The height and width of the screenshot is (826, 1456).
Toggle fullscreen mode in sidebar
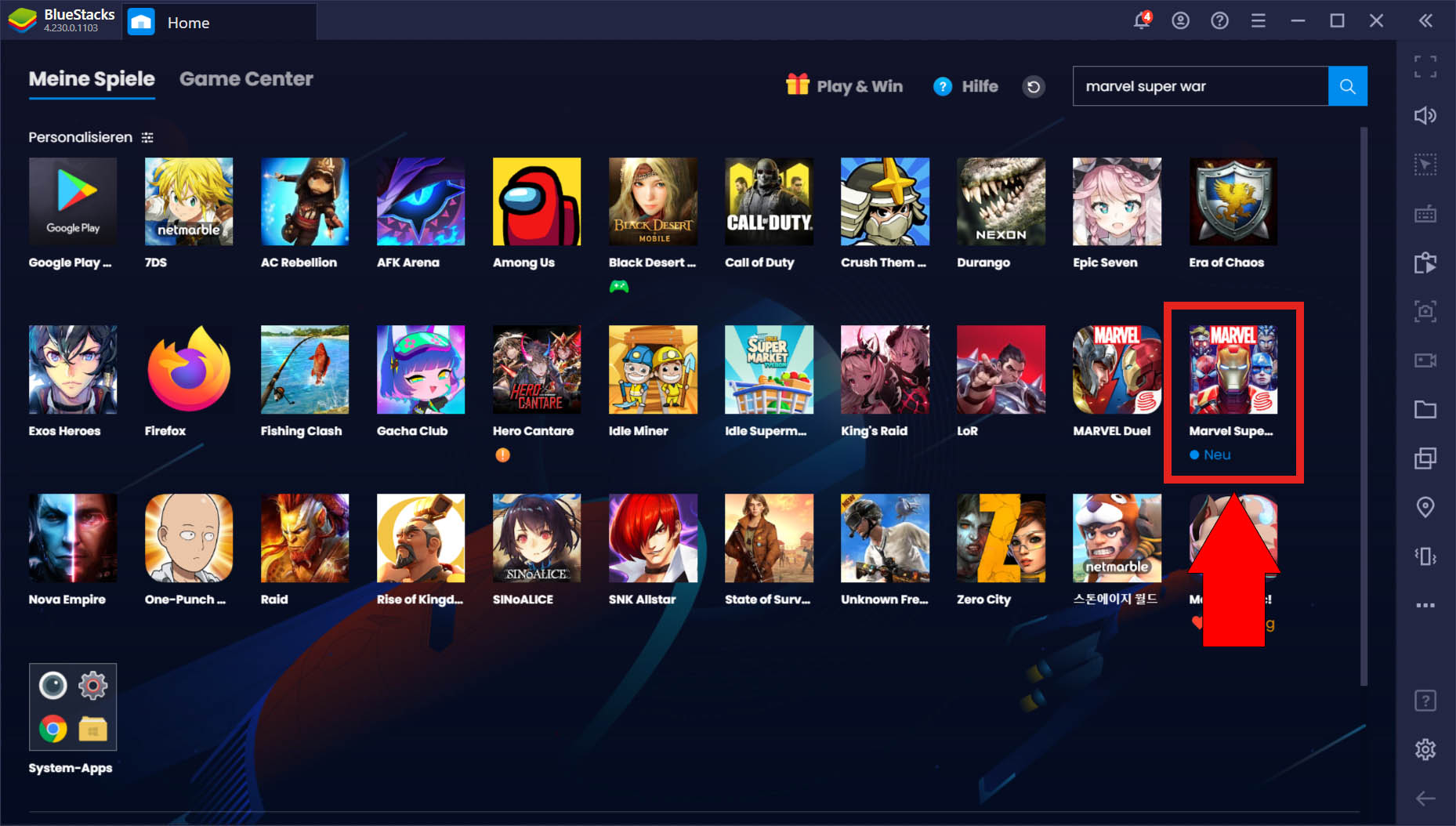click(1425, 67)
